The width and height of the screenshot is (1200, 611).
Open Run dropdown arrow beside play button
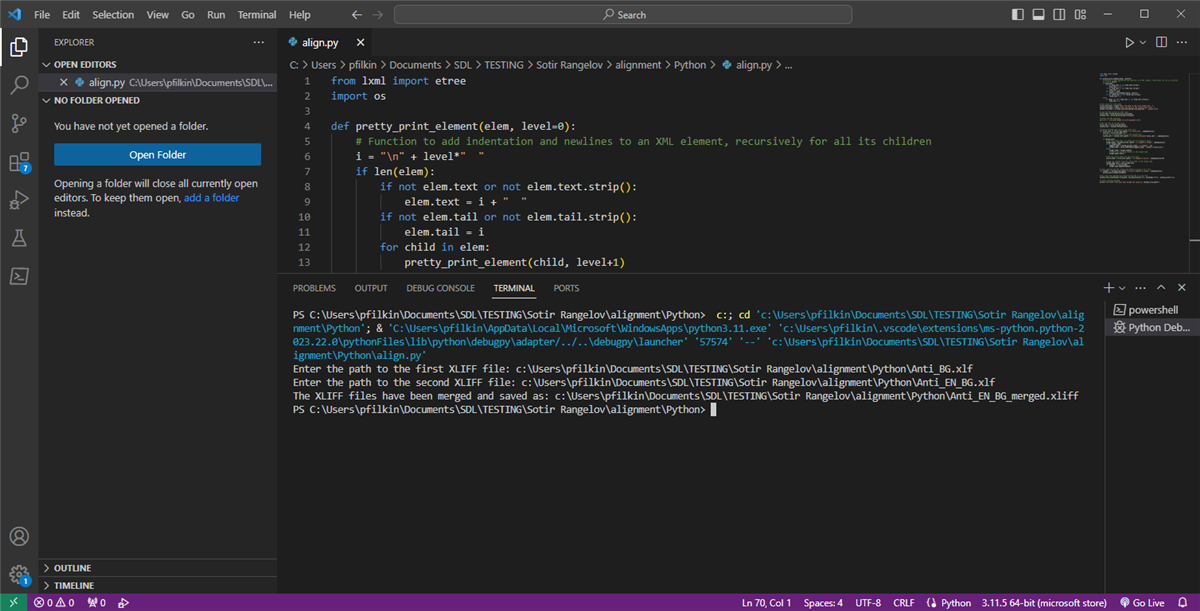pyautogui.click(x=1143, y=43)
